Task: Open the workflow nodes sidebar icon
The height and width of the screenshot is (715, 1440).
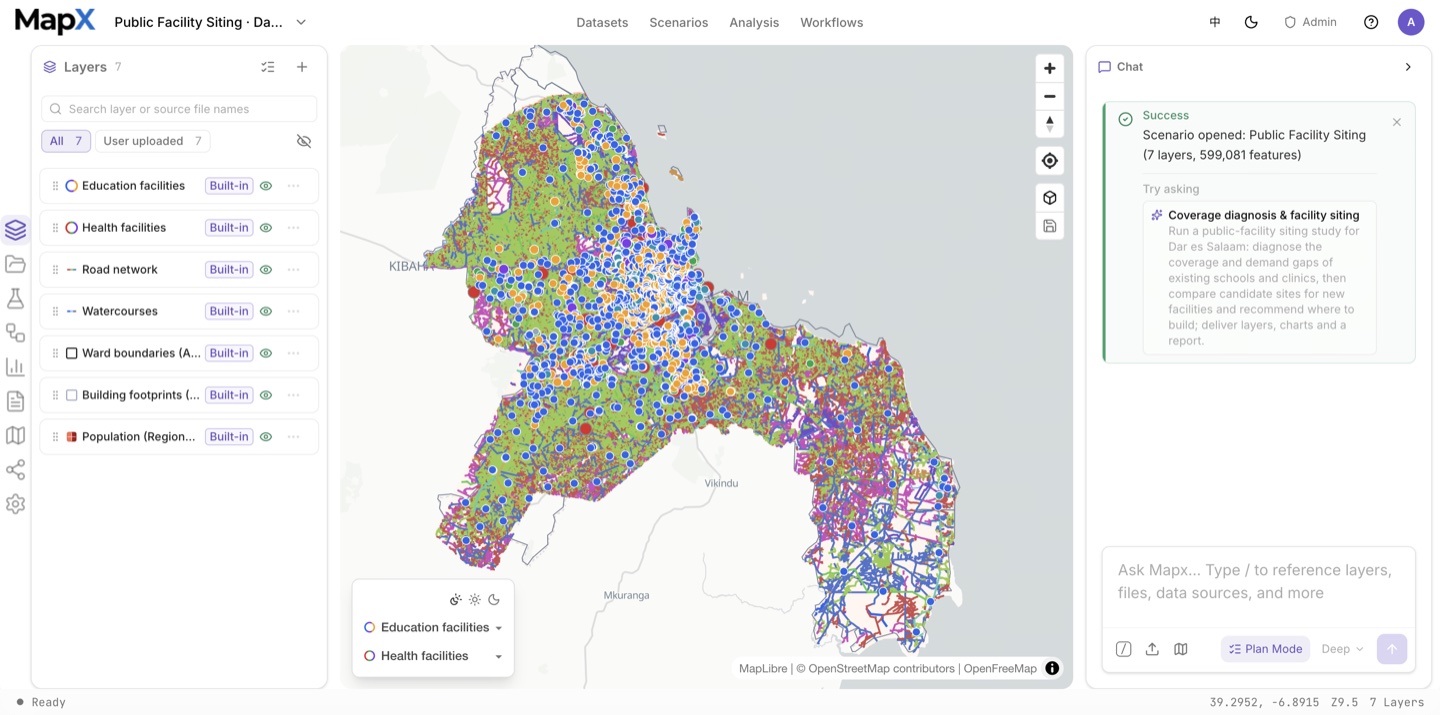Action: pyautogui.click(x=15, y=333)
